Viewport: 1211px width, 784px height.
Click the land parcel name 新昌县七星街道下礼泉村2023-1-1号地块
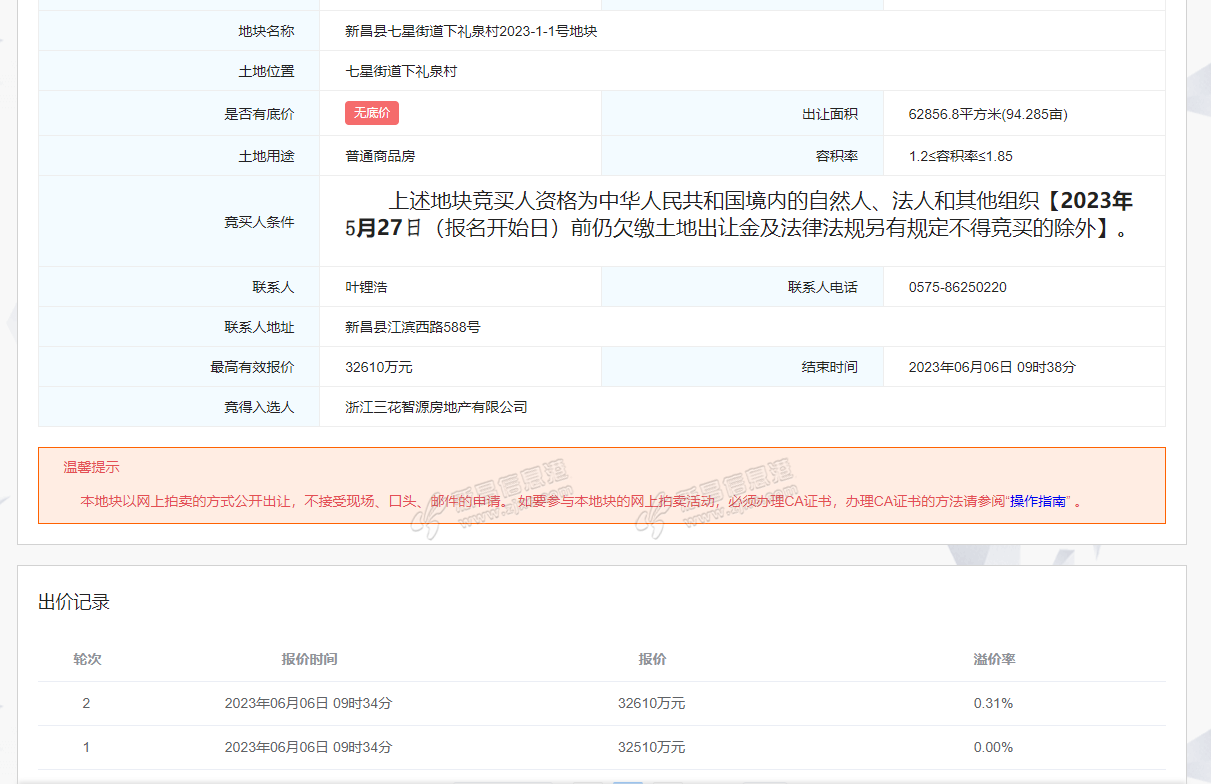[x=471, y=31]
